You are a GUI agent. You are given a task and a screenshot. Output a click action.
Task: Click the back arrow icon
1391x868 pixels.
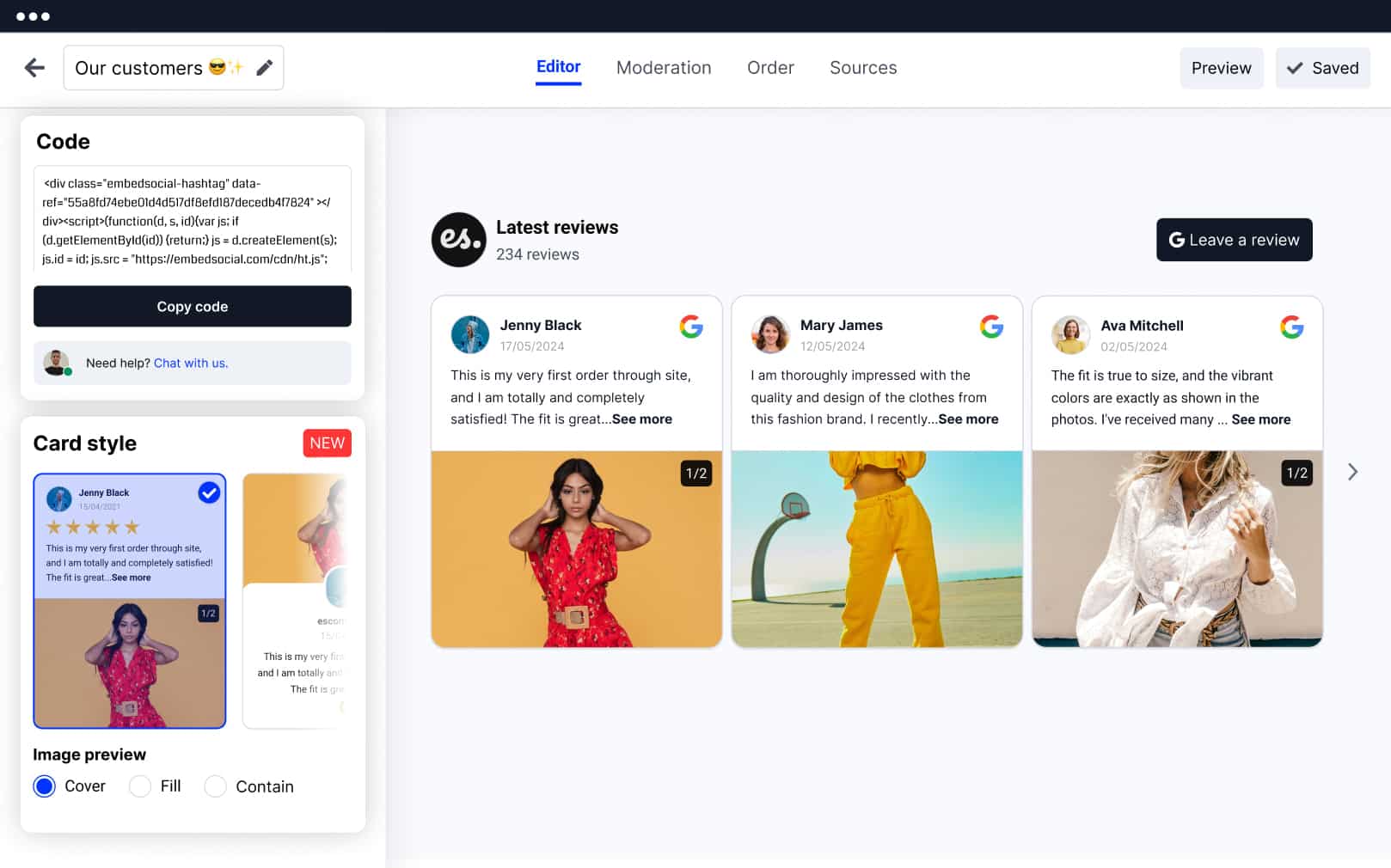coord(34,68)
